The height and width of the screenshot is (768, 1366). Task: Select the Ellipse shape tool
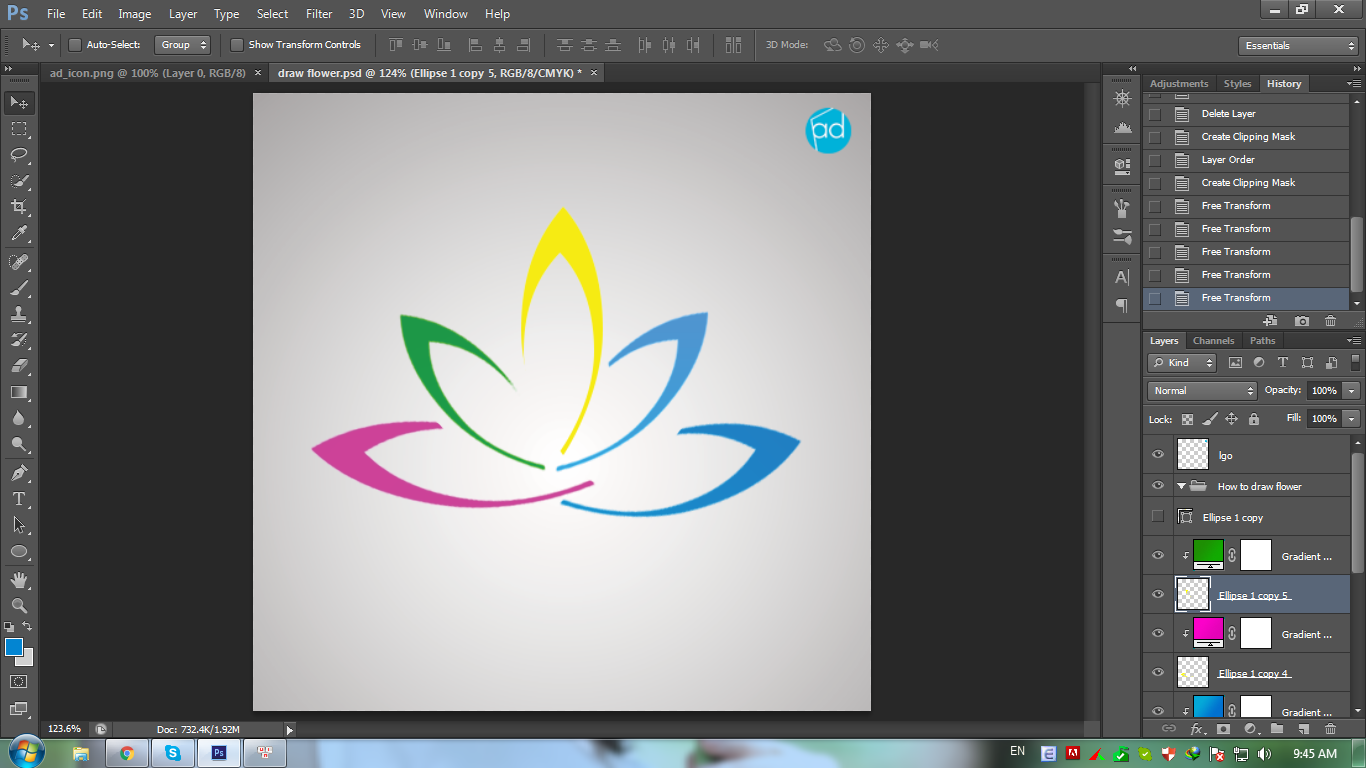(18, 551)
